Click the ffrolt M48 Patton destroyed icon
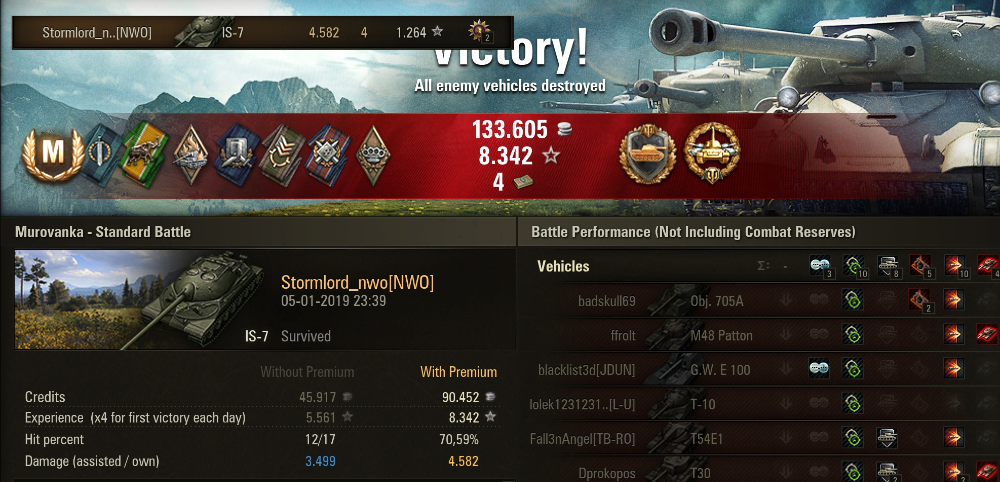The height and width of the screenshot is (482, 1000). (987, 334)
